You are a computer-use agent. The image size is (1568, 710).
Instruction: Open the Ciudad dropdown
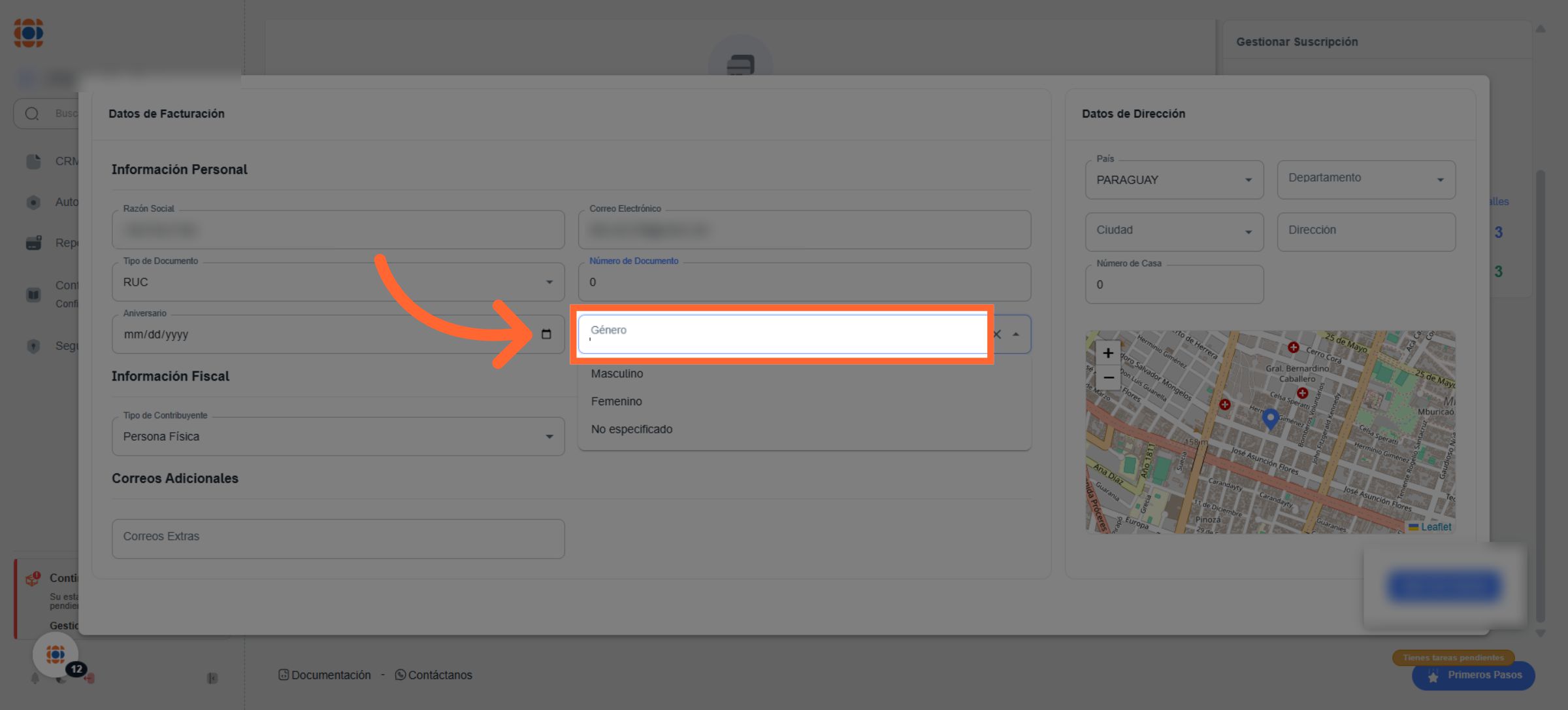click(1248, 232)
